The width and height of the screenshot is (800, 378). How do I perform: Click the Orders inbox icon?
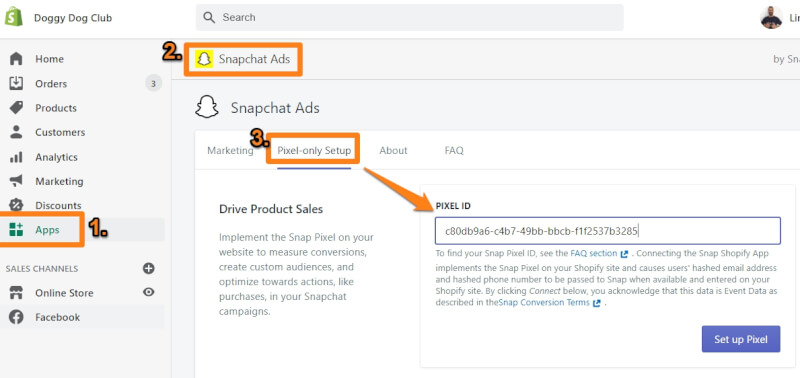tap(16, 83)
